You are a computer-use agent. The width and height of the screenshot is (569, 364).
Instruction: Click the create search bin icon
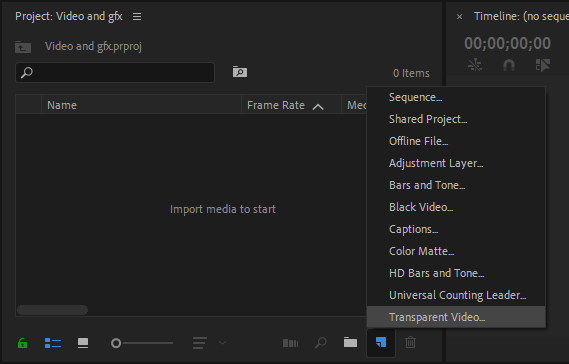240,72
